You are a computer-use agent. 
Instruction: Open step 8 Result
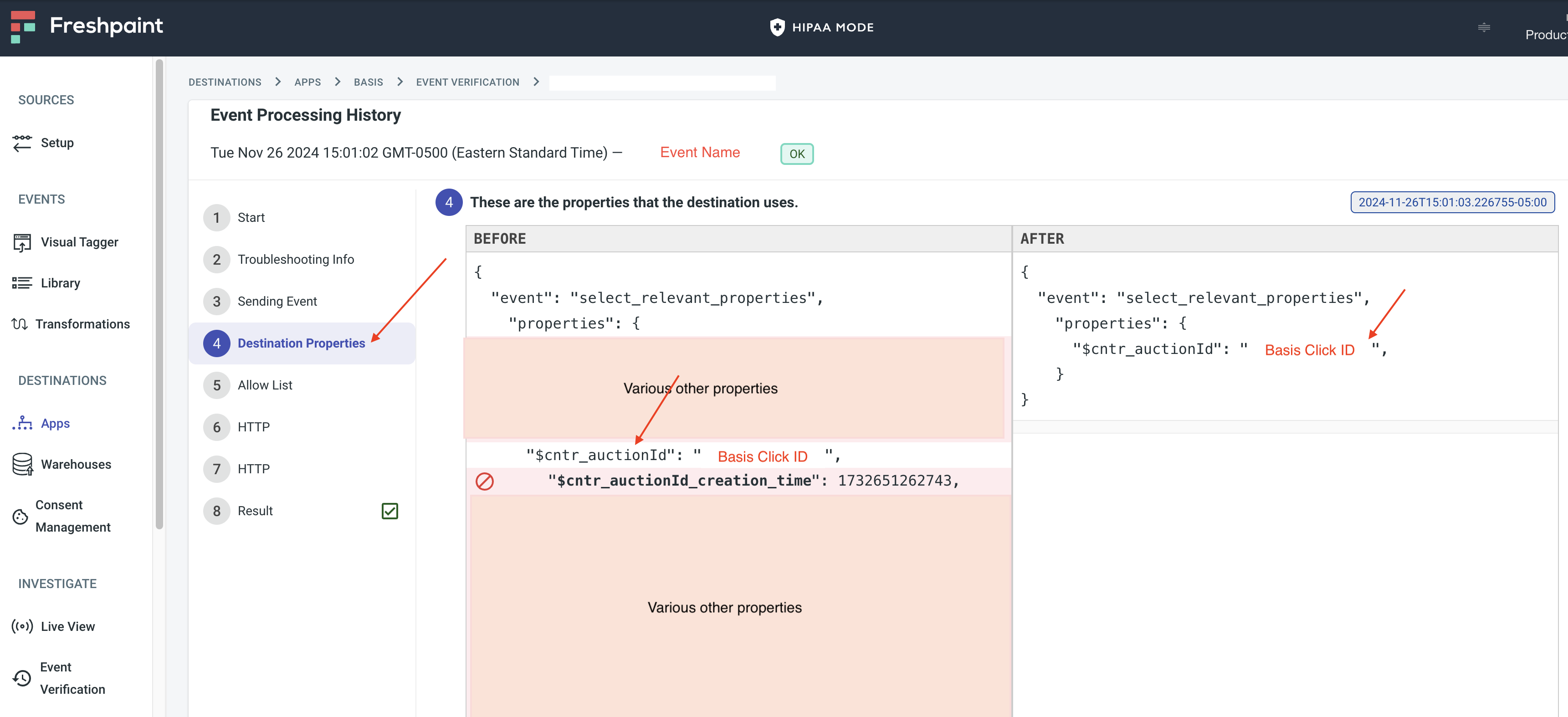pyautogui.click(x=302, y=511)
